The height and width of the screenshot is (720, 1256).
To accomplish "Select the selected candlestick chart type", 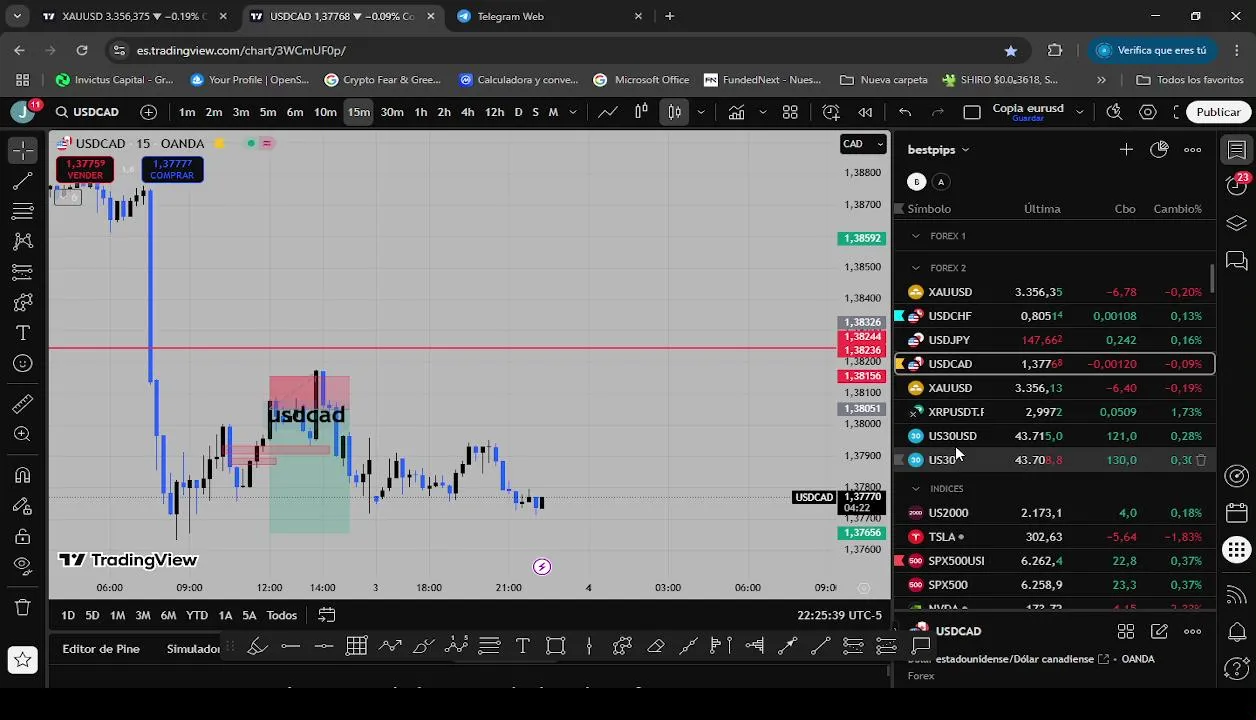I will 675,112.
